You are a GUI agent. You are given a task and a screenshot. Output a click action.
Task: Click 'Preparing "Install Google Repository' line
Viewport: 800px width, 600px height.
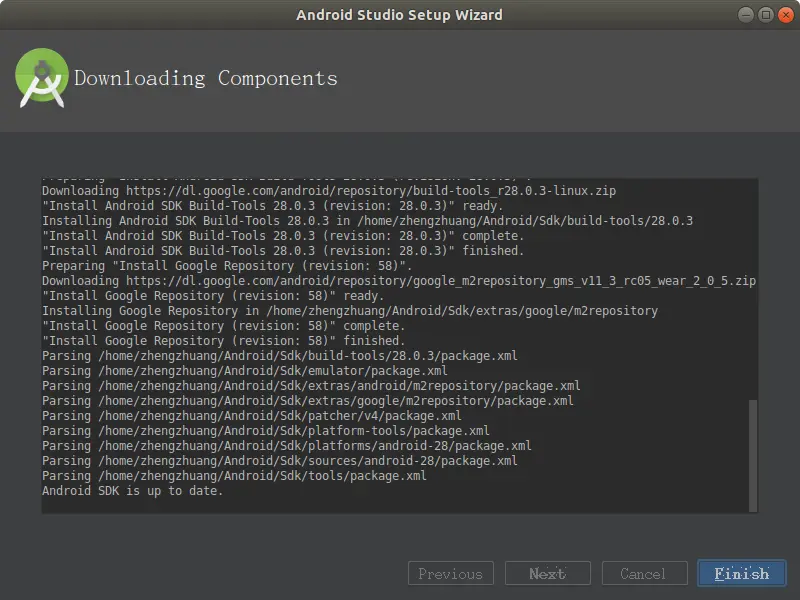coord(227,266)
